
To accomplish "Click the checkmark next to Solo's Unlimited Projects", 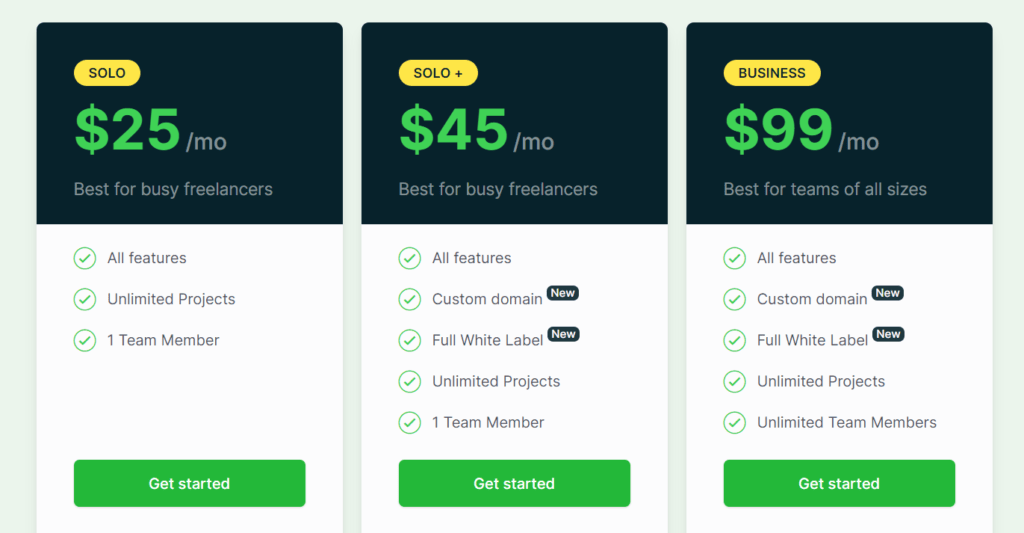I will (85, 299).
